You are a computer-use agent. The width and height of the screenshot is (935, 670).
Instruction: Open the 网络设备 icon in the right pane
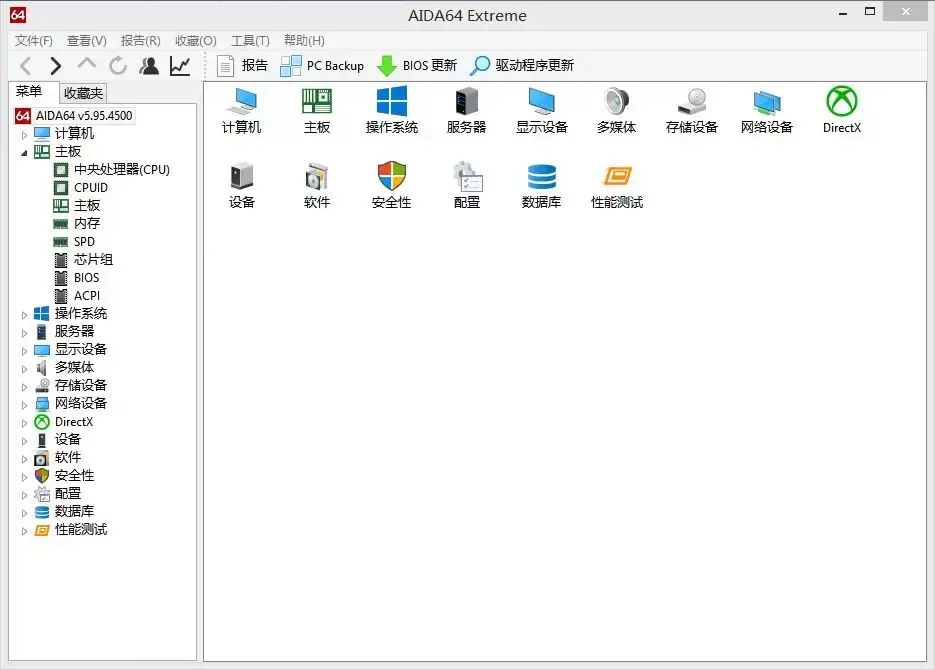[767, 110]
